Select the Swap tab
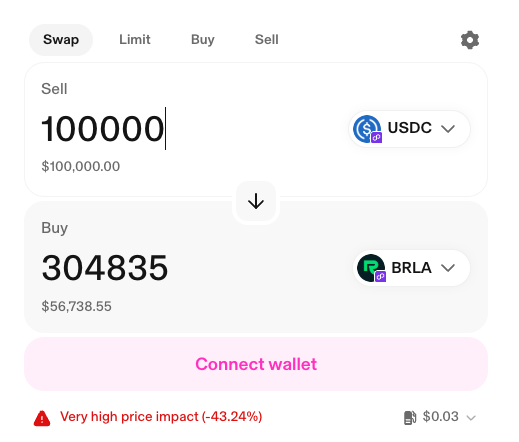The height and width of the screenshot is (442, 519). (x=61, y=40)
